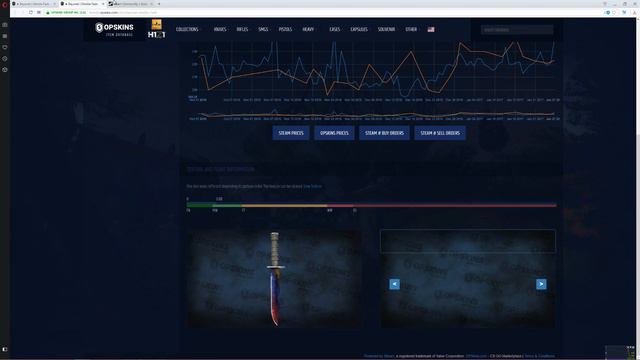Switch to the first browser tab

coord(34,4)
